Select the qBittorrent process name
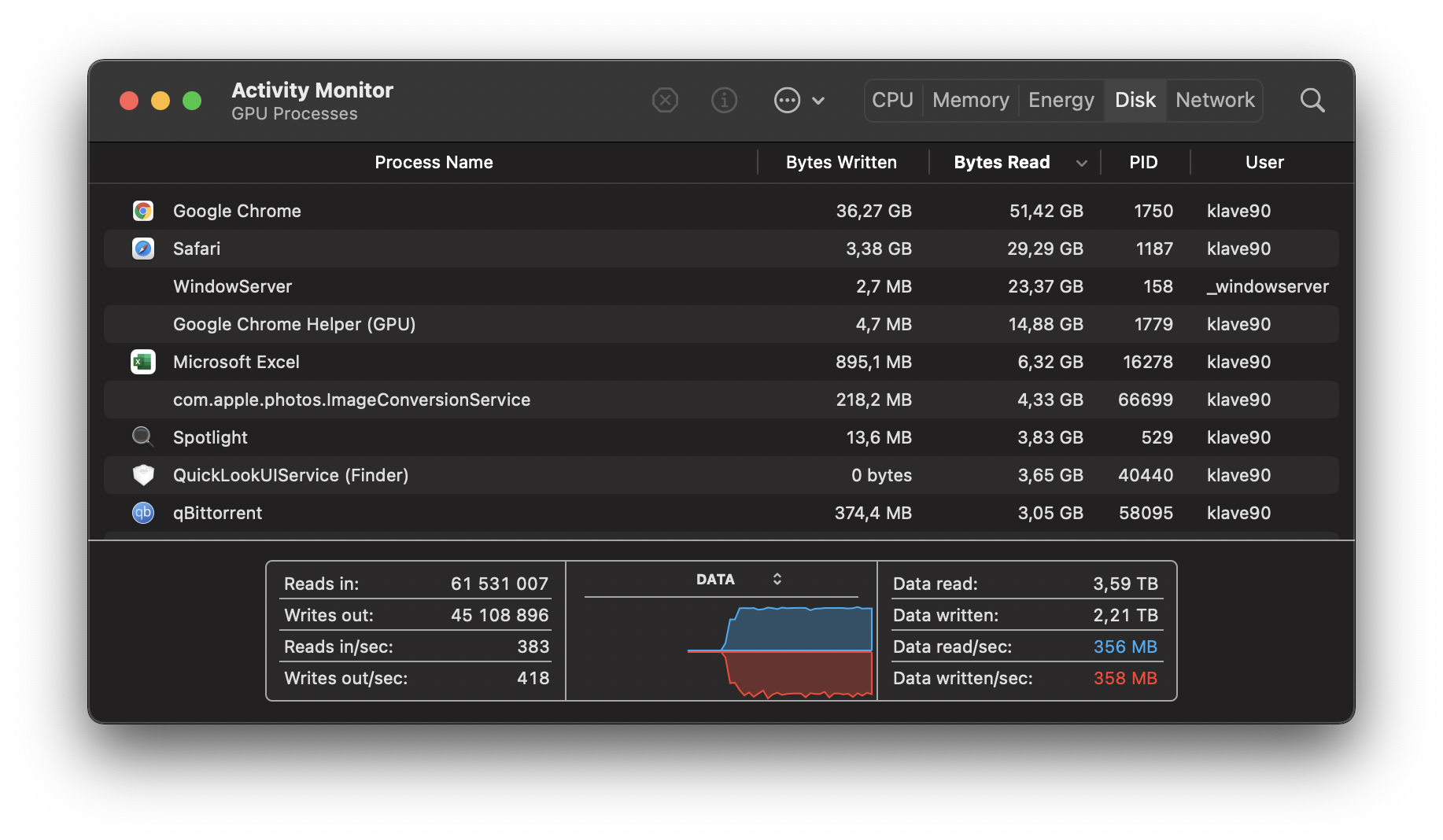Image resolution: width=1443 pixels, height=840 pixels. (x=217, y=513)
